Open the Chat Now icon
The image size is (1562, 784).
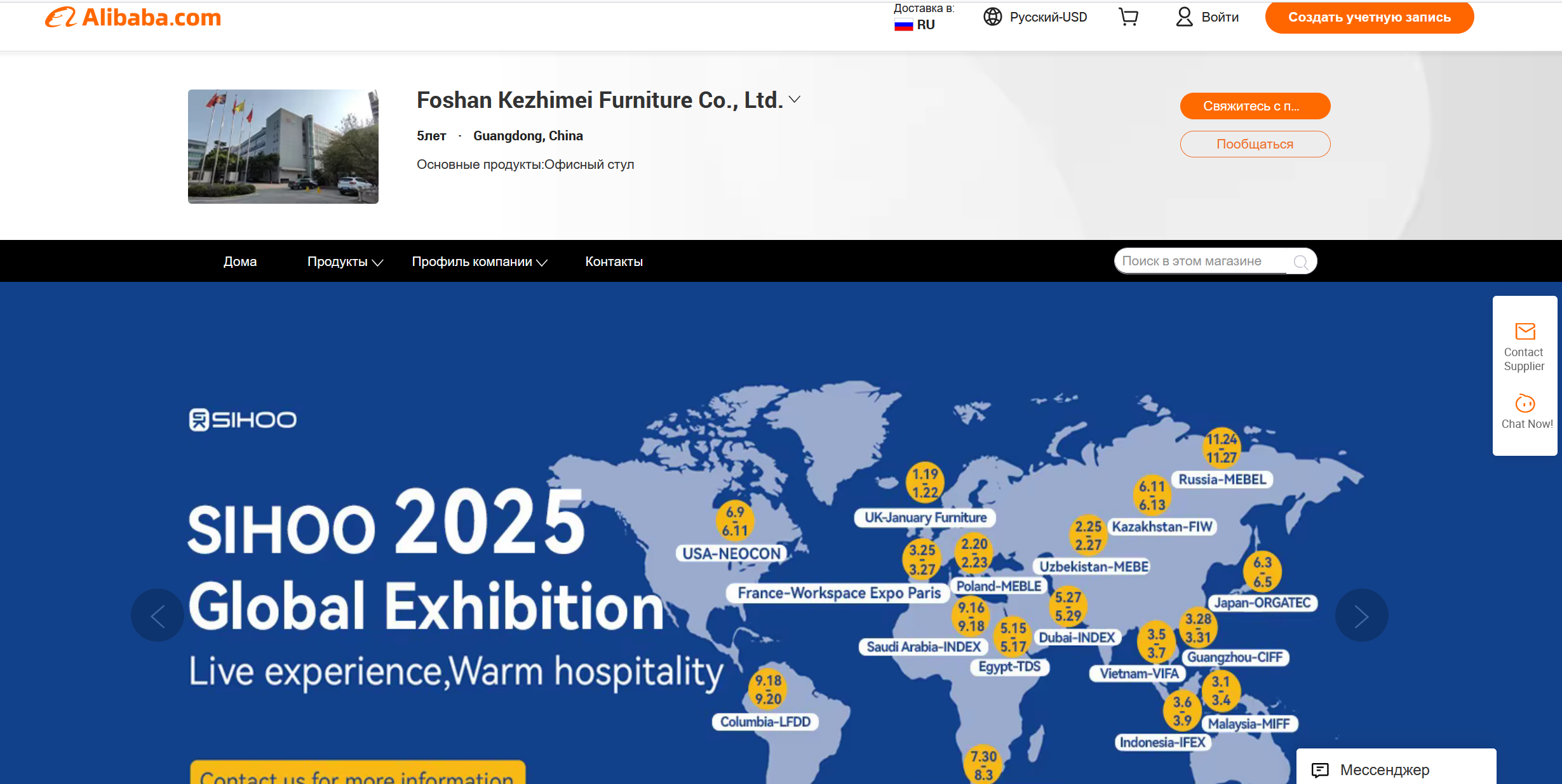(x=1525, y=404)
